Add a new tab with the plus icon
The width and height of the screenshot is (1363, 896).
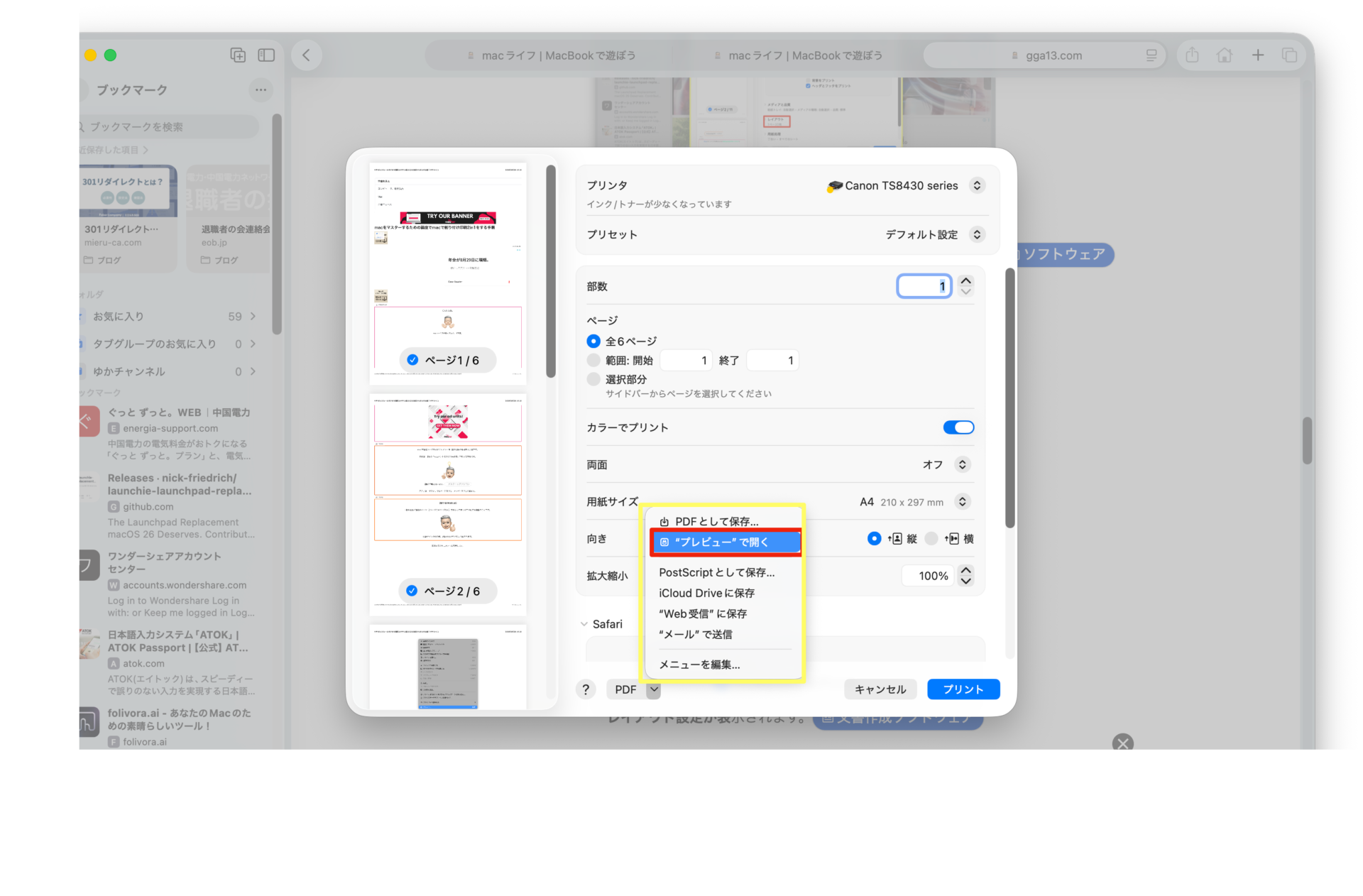(x=1258, y=55)
